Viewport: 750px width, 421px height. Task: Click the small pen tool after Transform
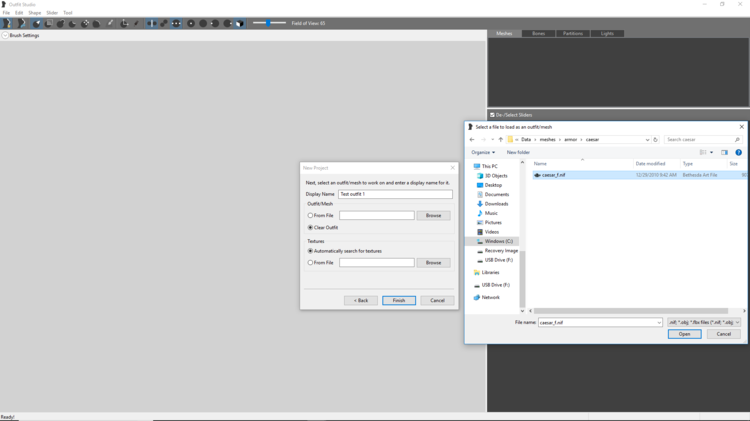click(x=136, y=23)
